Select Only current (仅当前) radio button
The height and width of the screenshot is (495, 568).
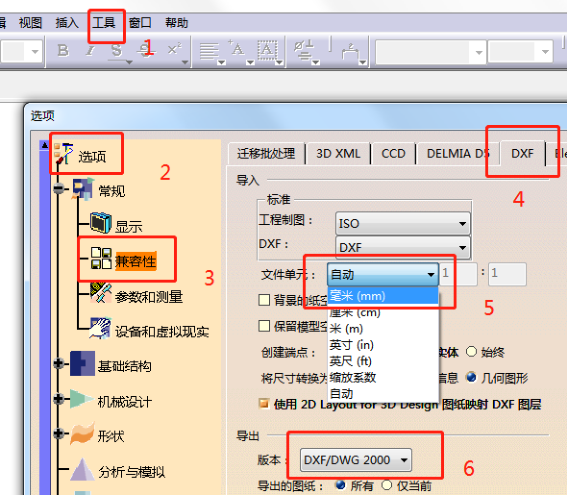pos(387,484)
